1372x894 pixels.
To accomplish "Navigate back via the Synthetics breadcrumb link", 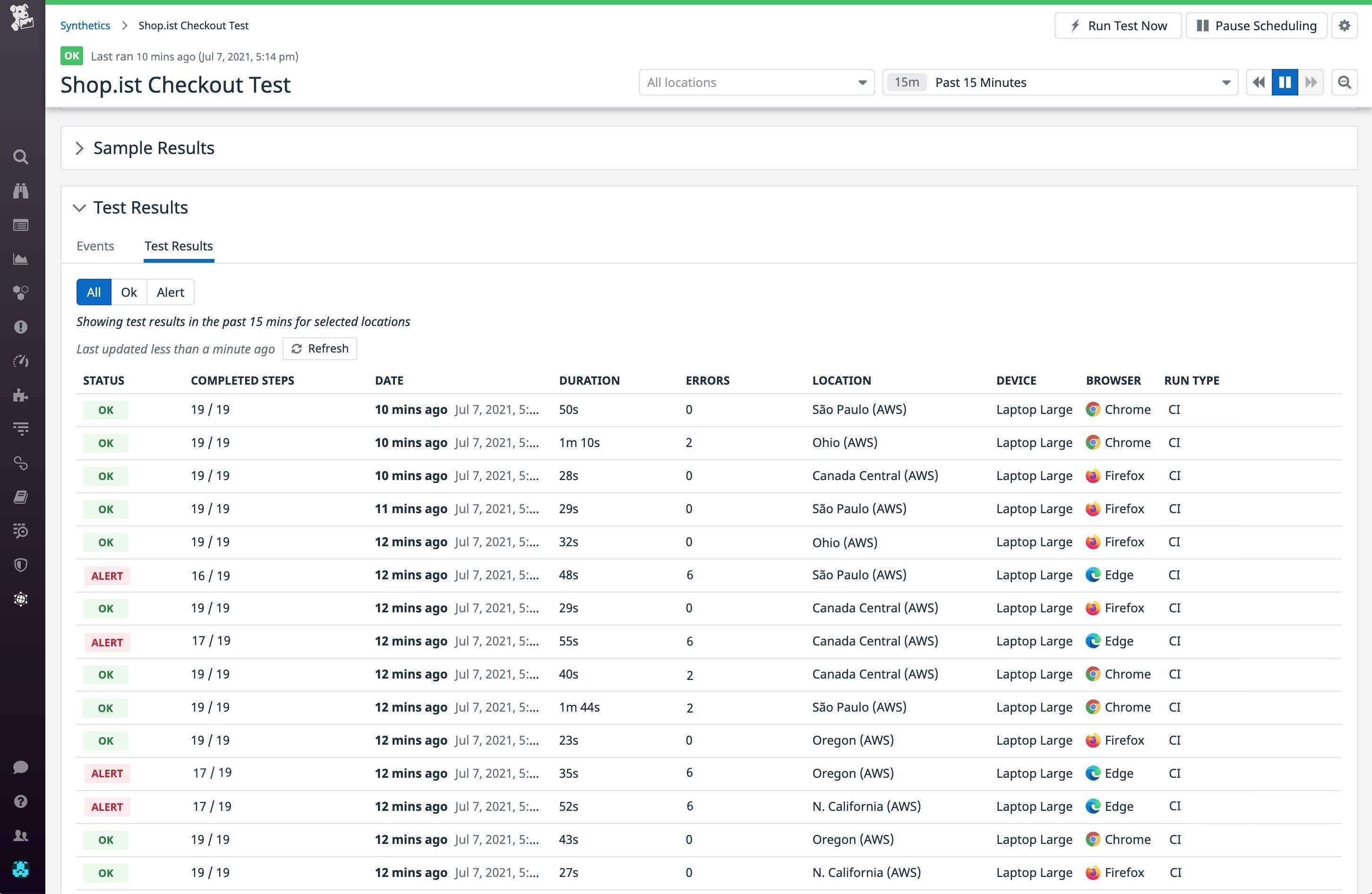I will [x=86, y=26].
